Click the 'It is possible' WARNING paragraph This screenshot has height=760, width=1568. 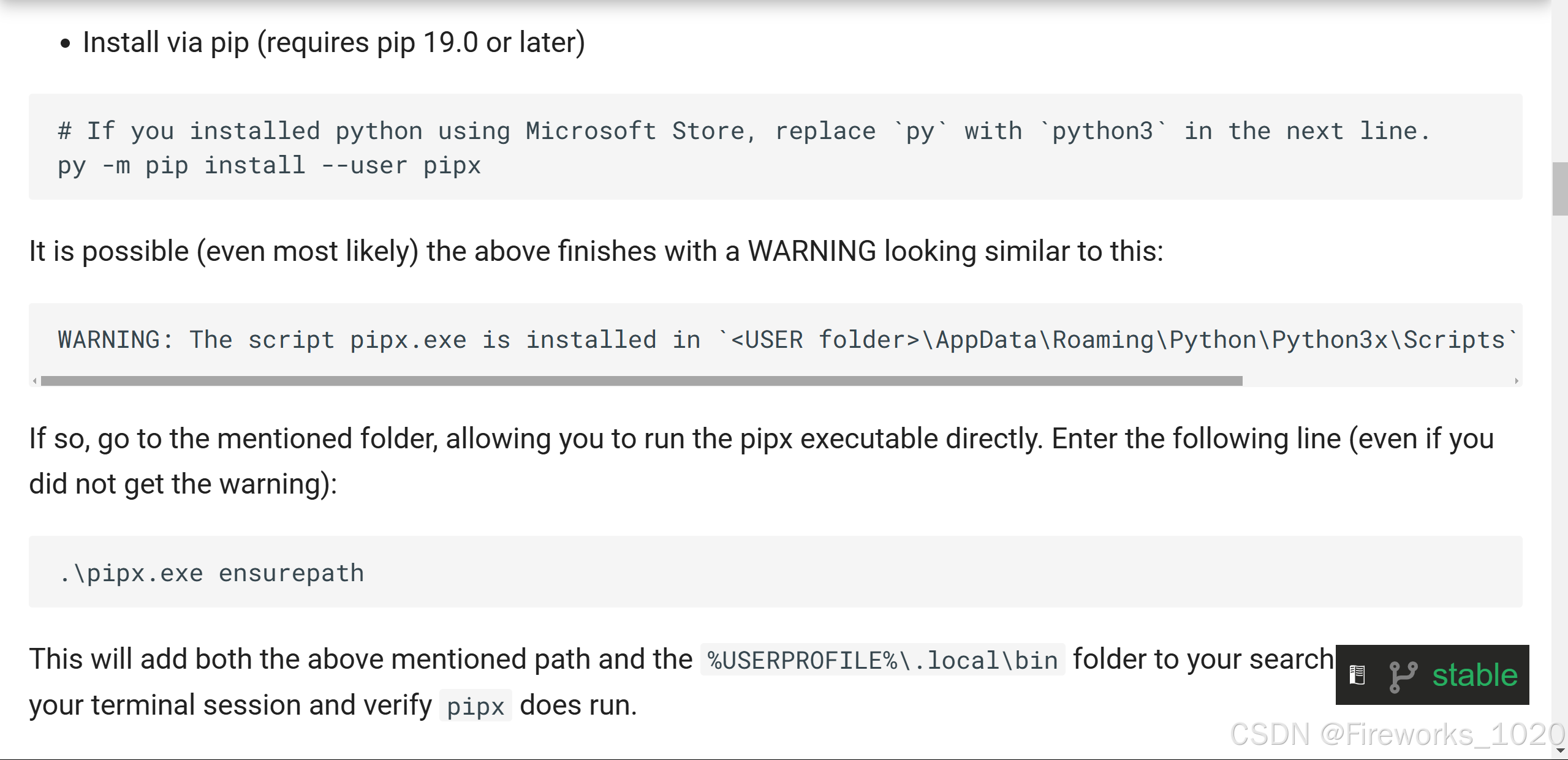[x=596, y=251]
